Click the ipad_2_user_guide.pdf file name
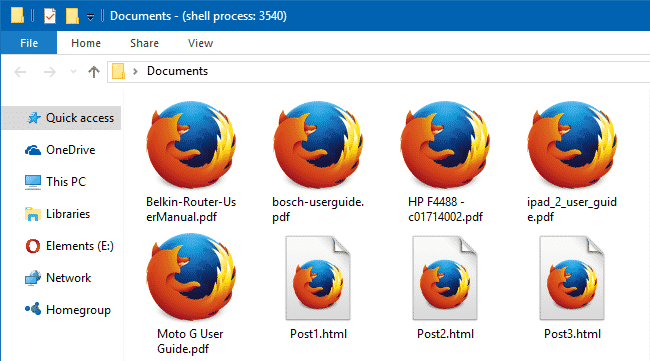 click(572, 209)
